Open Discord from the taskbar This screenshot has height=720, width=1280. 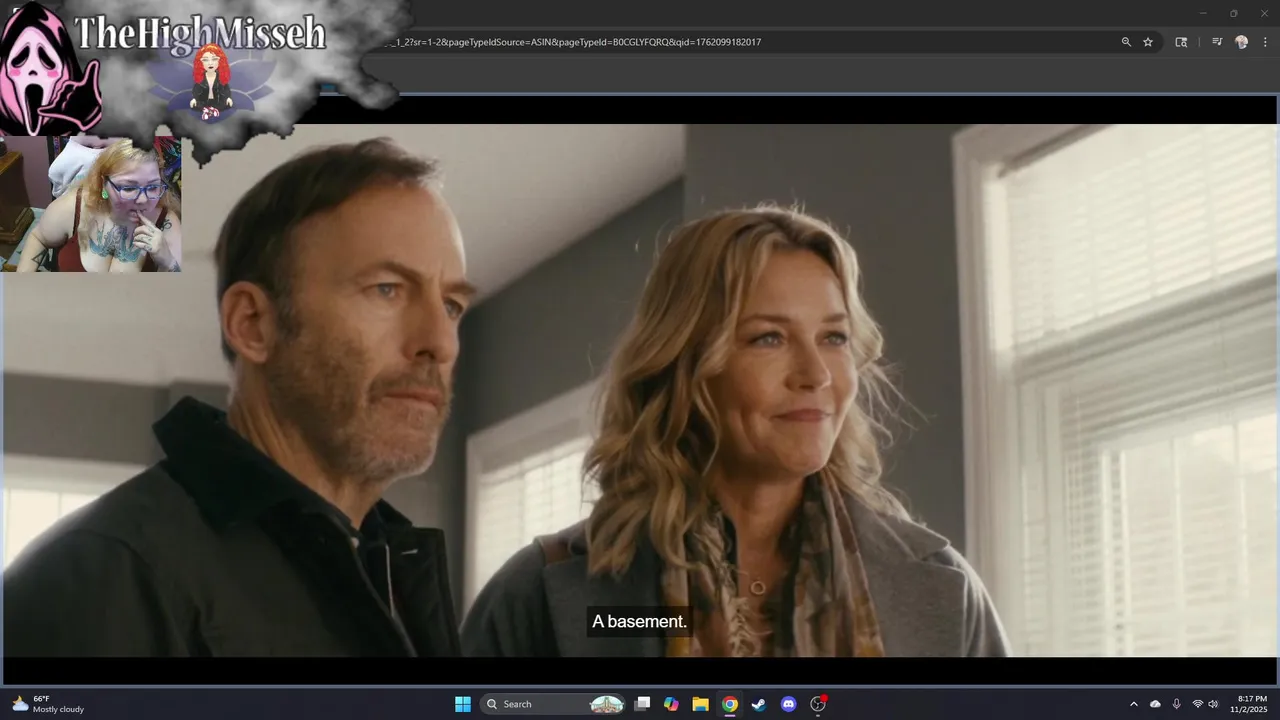coord(788,704)
